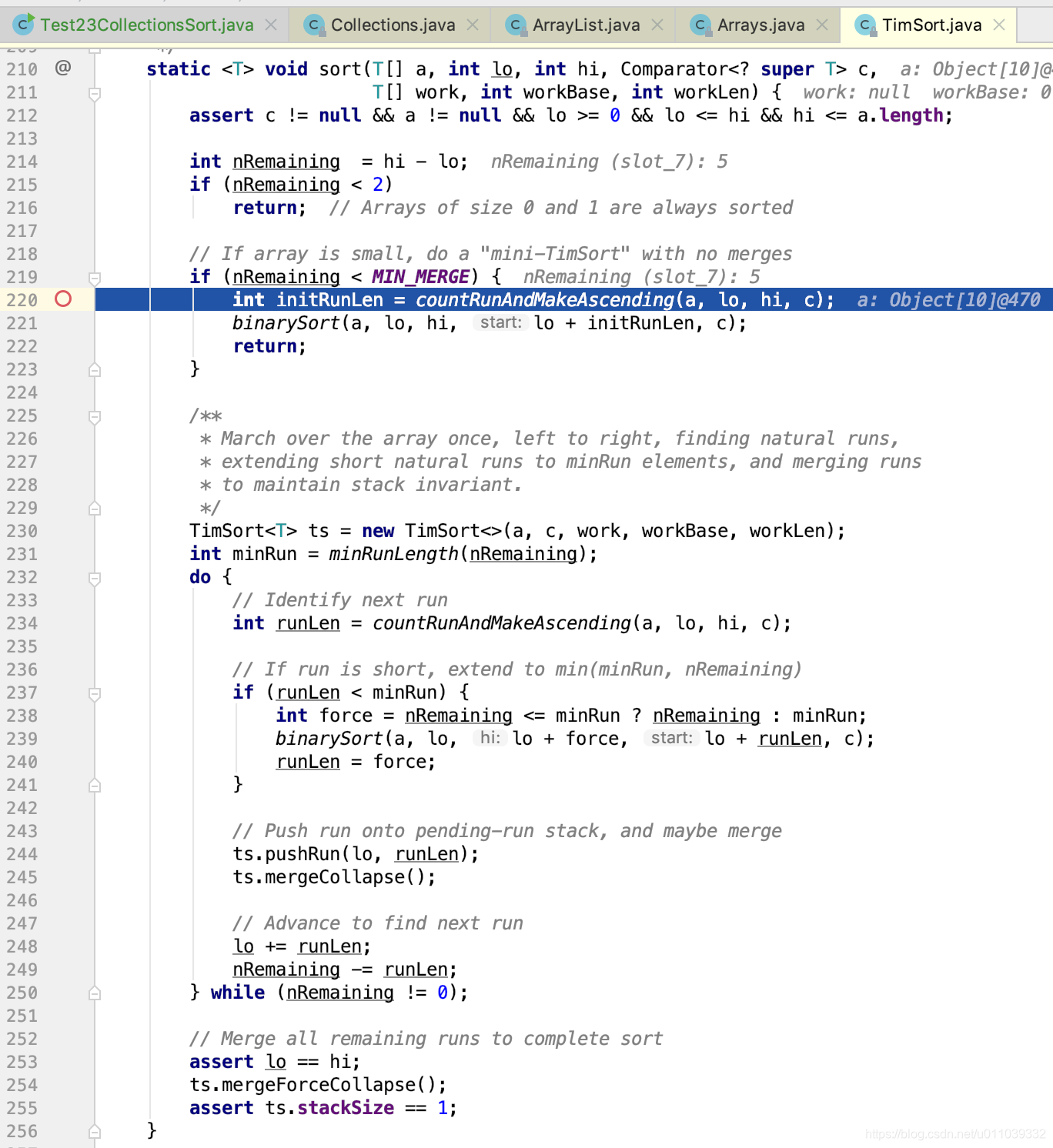1053x1148 pixels.
Task: Click line number 230 in the gutter
Action: click(23, 531)
